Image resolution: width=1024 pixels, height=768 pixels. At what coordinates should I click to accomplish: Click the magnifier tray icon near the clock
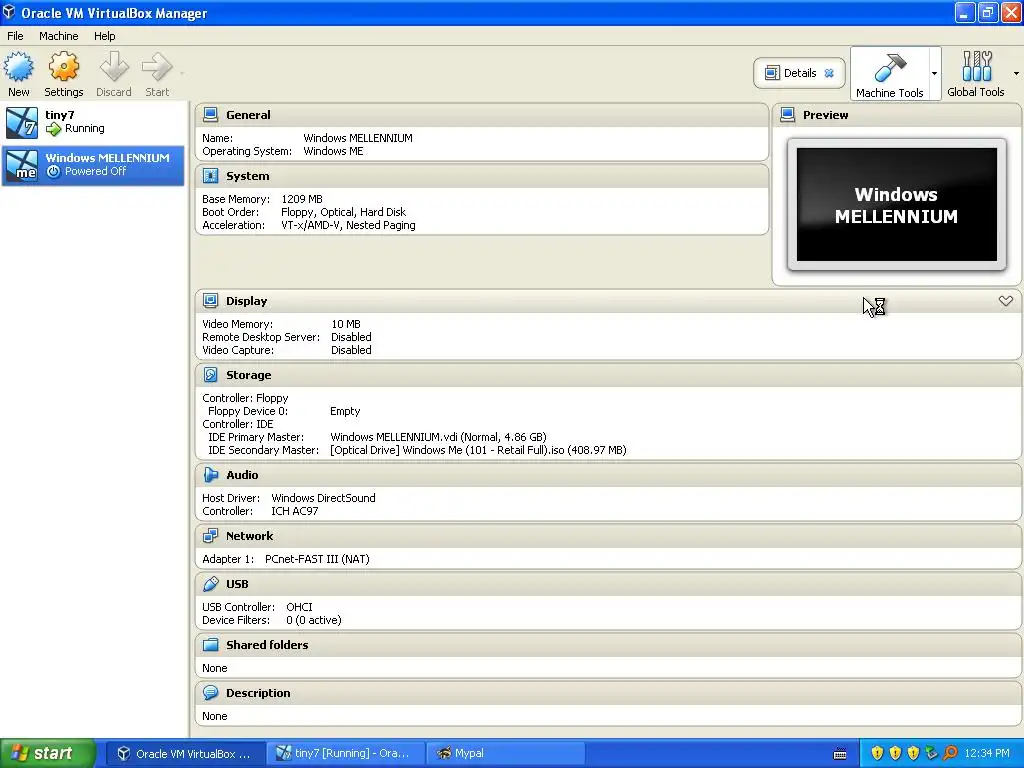tap(950, 754)
